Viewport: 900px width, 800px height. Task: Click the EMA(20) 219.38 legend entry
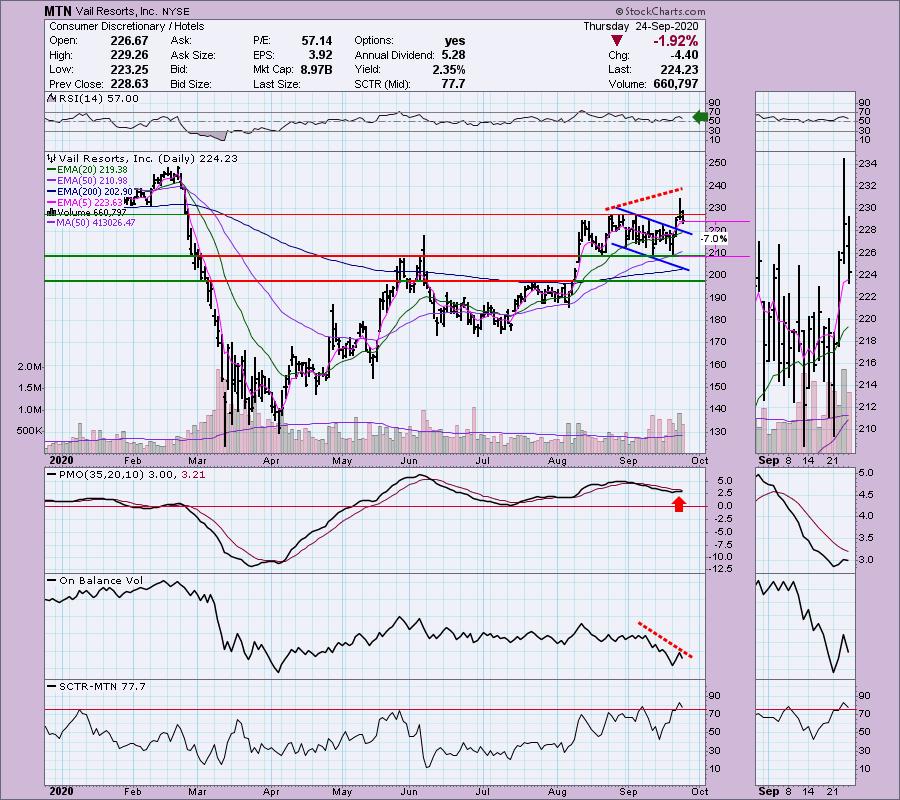click(92, 170)
